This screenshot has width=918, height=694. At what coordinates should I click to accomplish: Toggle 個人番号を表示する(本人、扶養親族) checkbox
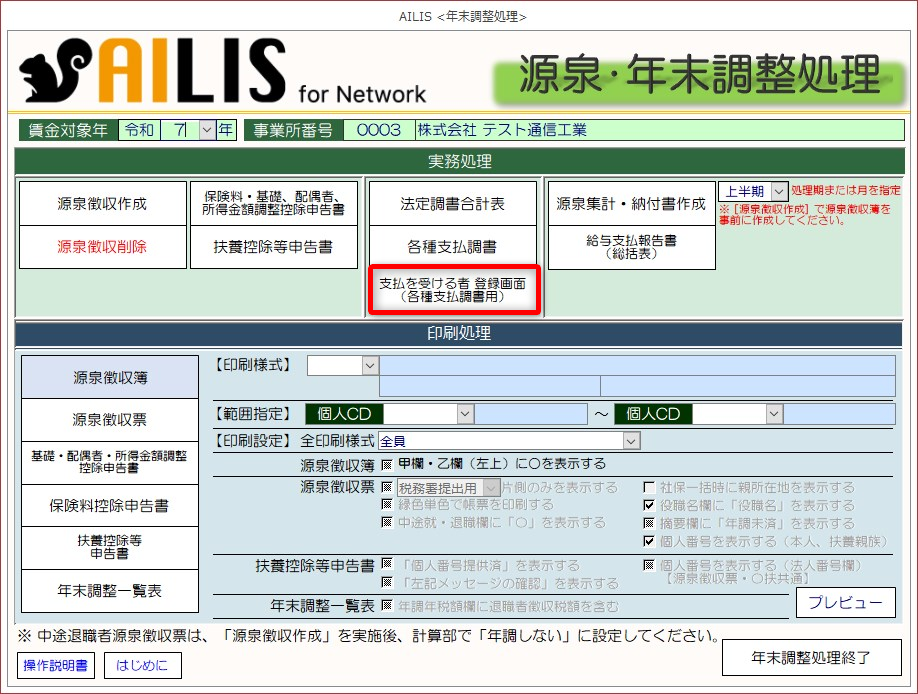(x=648, y=542)
